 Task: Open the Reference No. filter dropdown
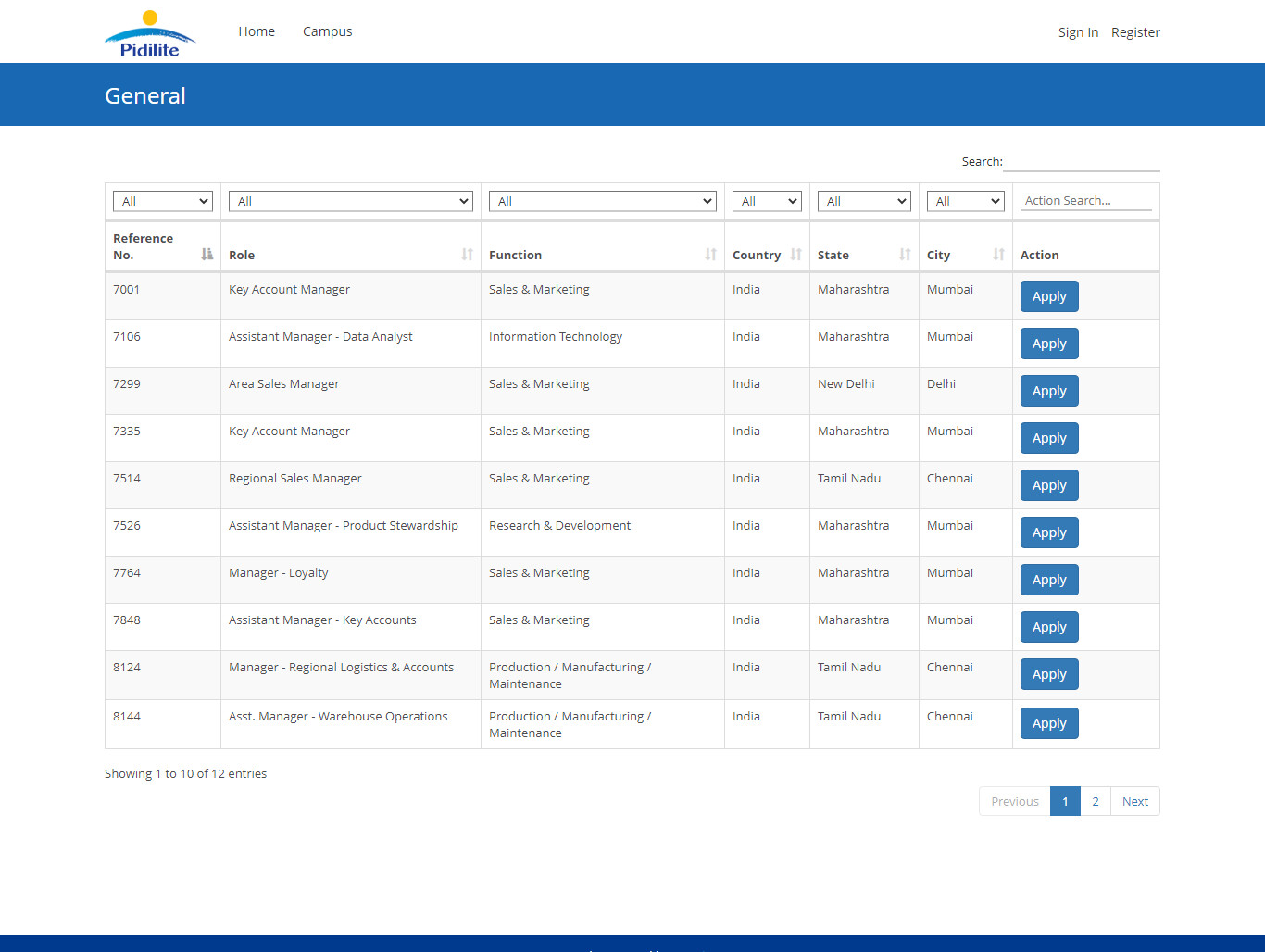[x=163, y=201]
